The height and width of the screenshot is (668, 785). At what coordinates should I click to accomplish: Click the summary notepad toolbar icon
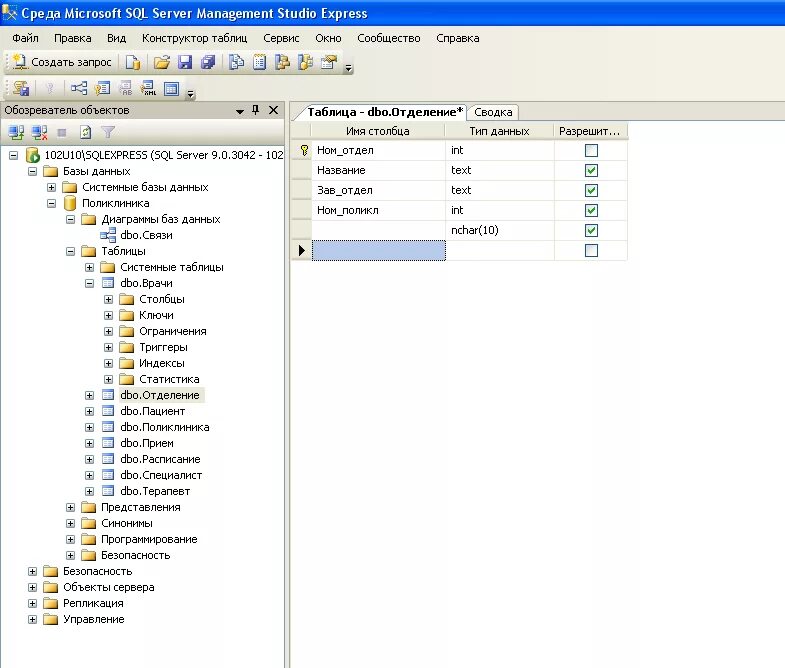[x=259, y=62]
